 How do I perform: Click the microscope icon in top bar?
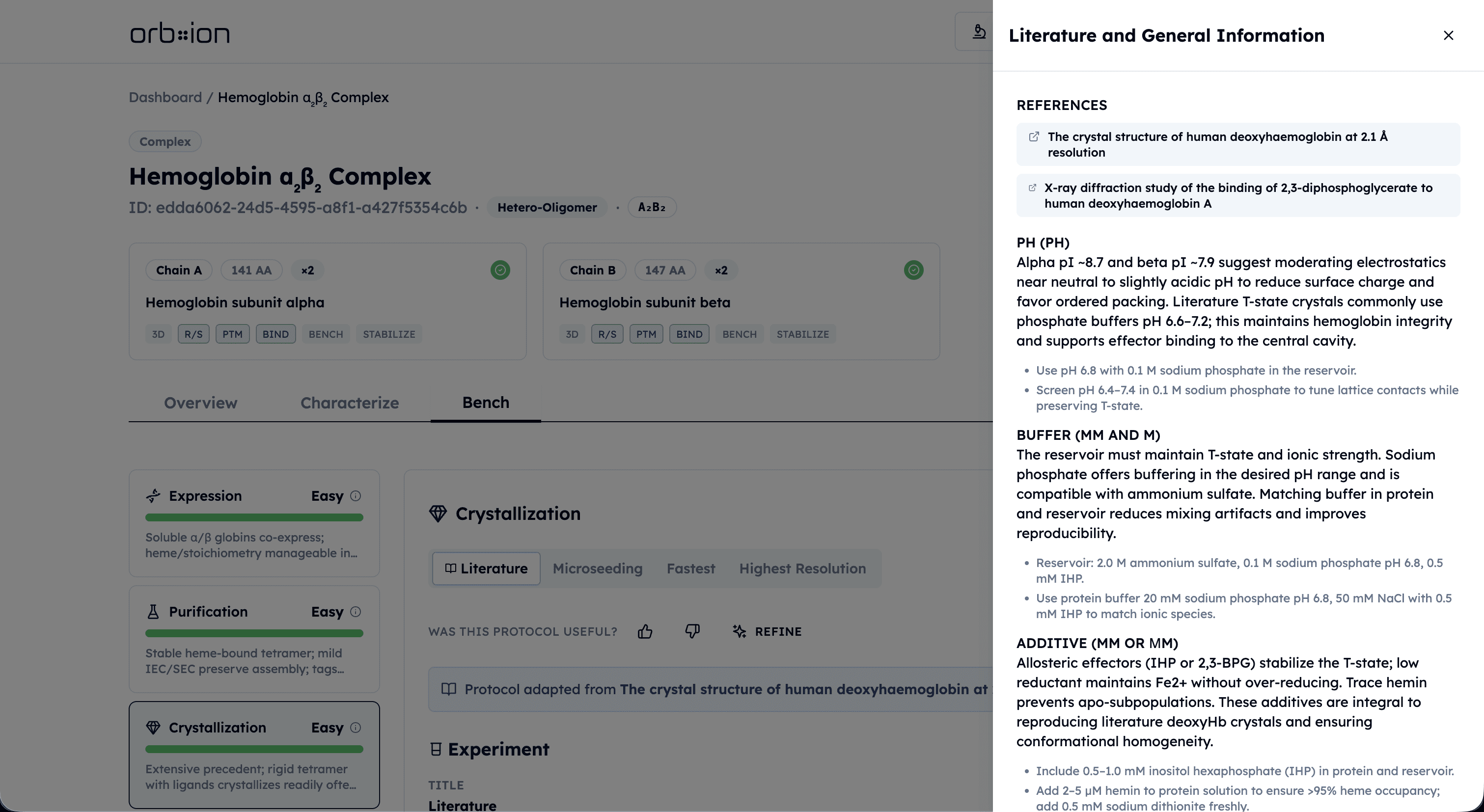tap(979, 32)
